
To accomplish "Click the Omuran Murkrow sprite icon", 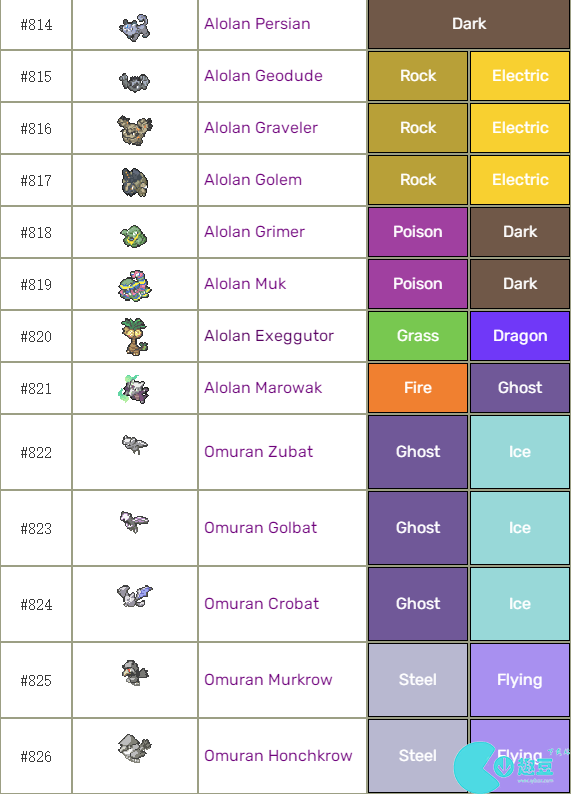I will click(134, 672).
